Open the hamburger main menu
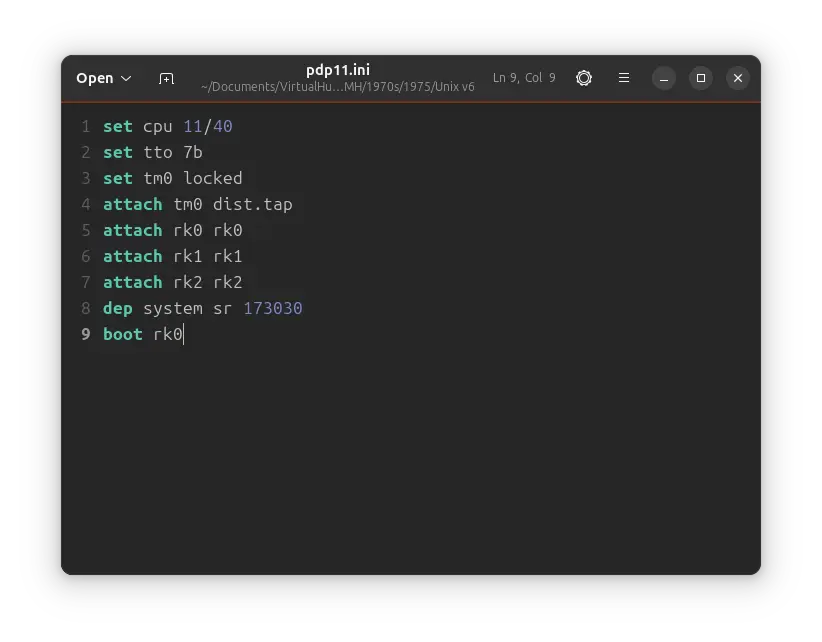The width and height of the screenshot is (822, 642). pos(624,78)
